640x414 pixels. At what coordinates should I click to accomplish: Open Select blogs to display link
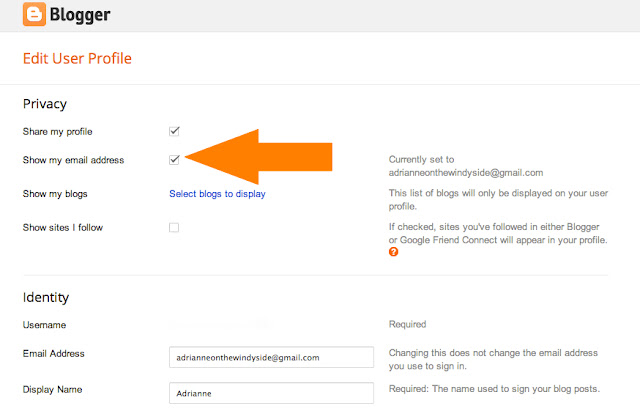coord(218,194)
